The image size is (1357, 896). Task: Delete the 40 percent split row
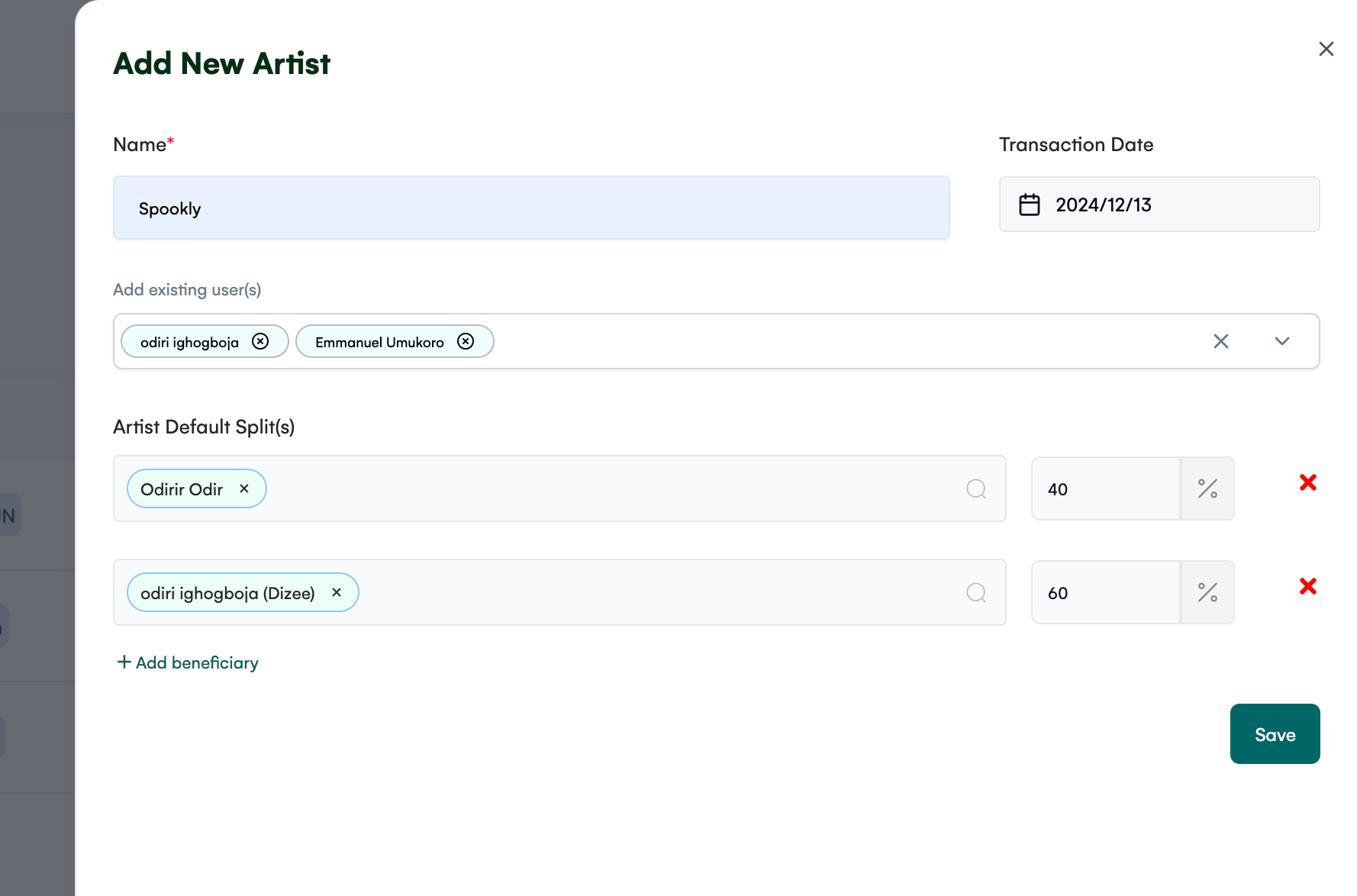[x=1308, y=482]
